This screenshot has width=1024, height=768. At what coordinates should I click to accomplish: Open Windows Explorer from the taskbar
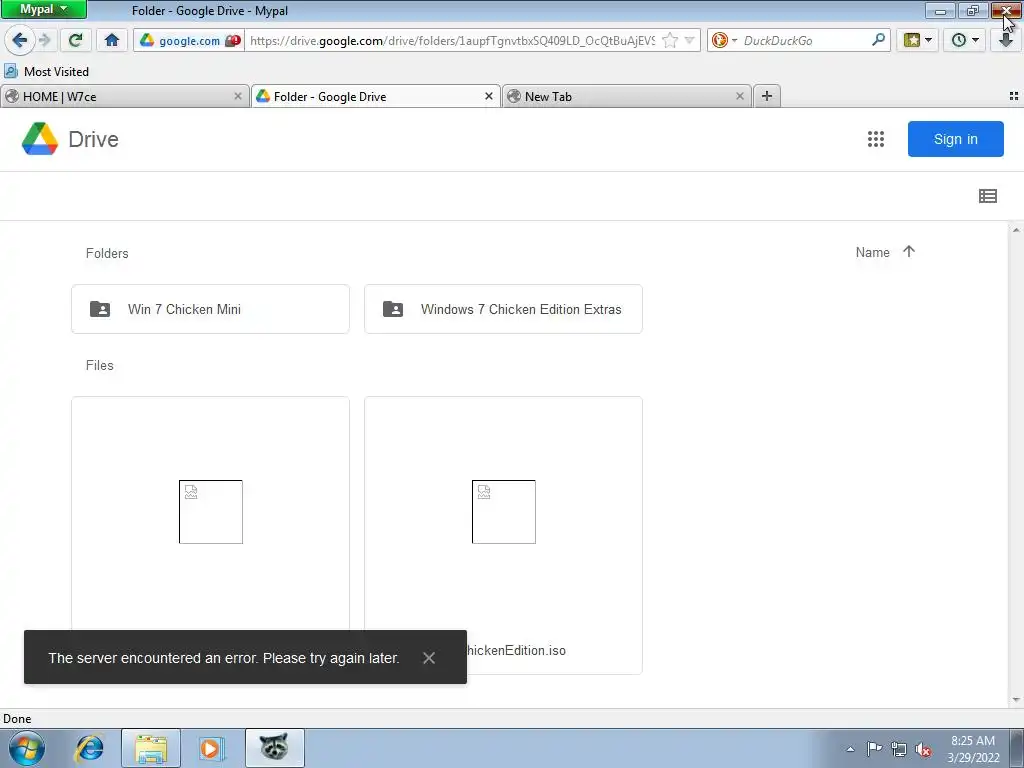pos(151,748)
